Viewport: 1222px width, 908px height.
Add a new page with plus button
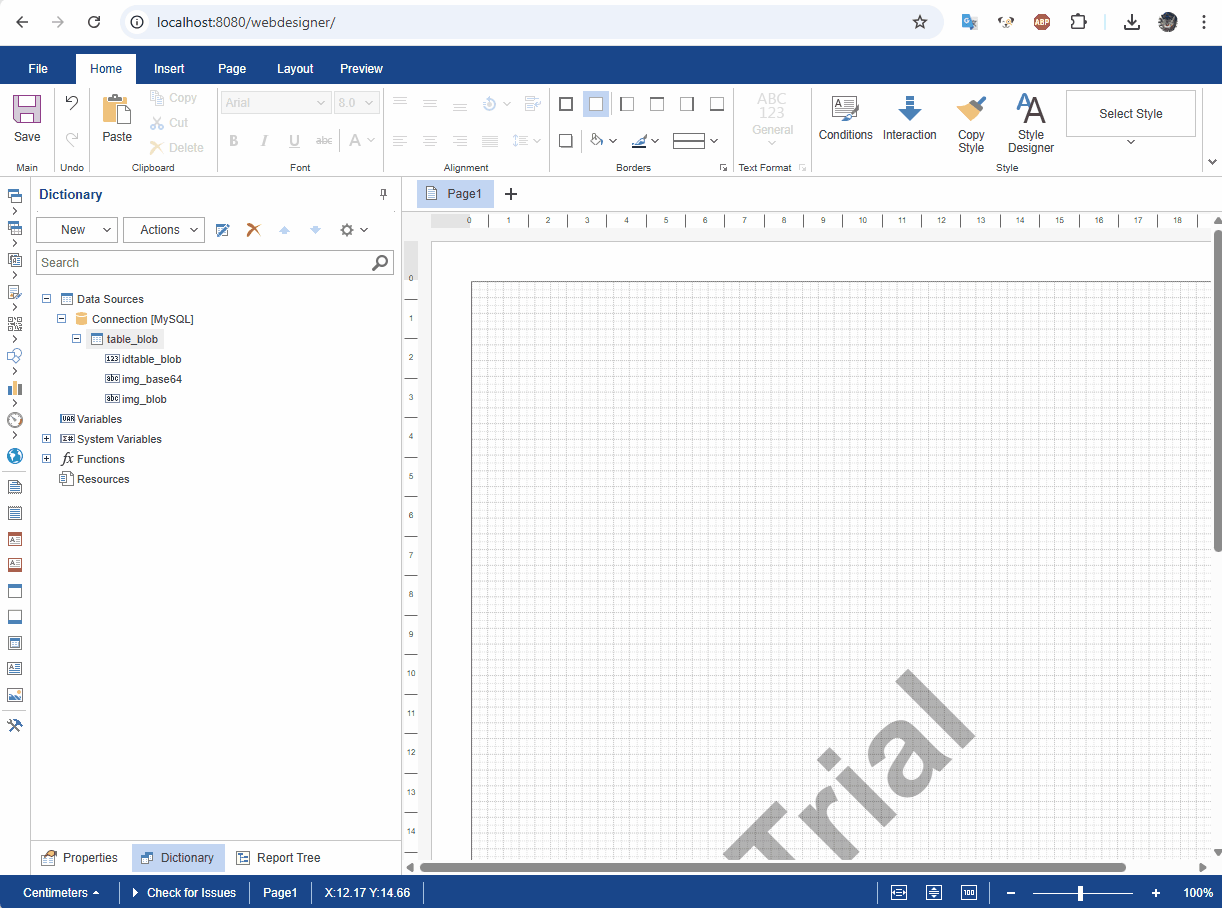(x=511, y=194)
